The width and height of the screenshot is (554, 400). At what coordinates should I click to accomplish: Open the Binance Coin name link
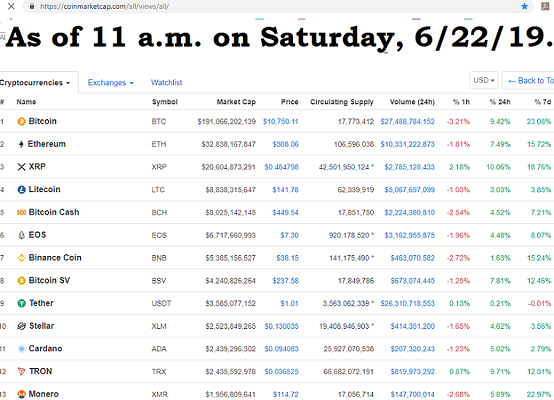[55, 258]
